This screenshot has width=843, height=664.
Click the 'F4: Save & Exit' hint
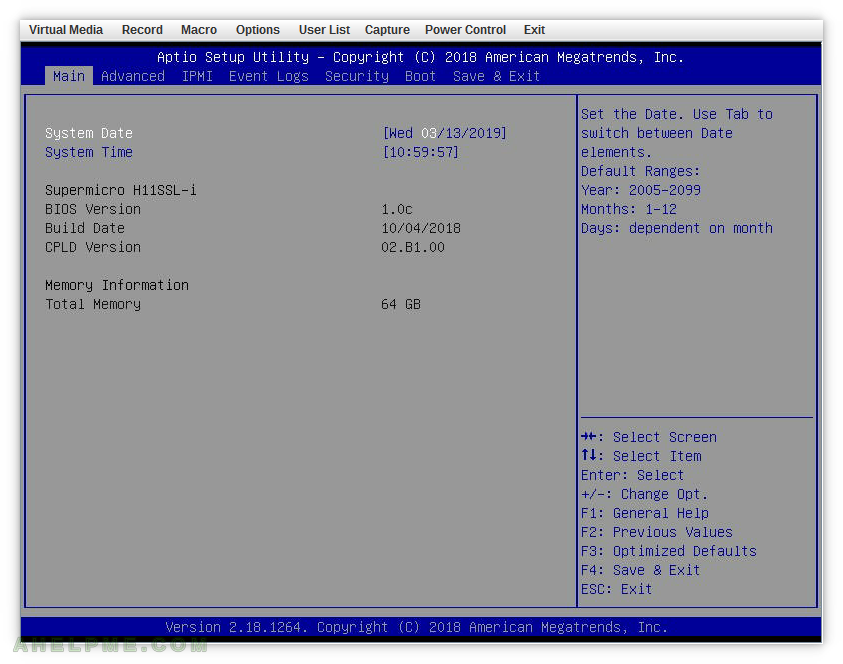641,570
